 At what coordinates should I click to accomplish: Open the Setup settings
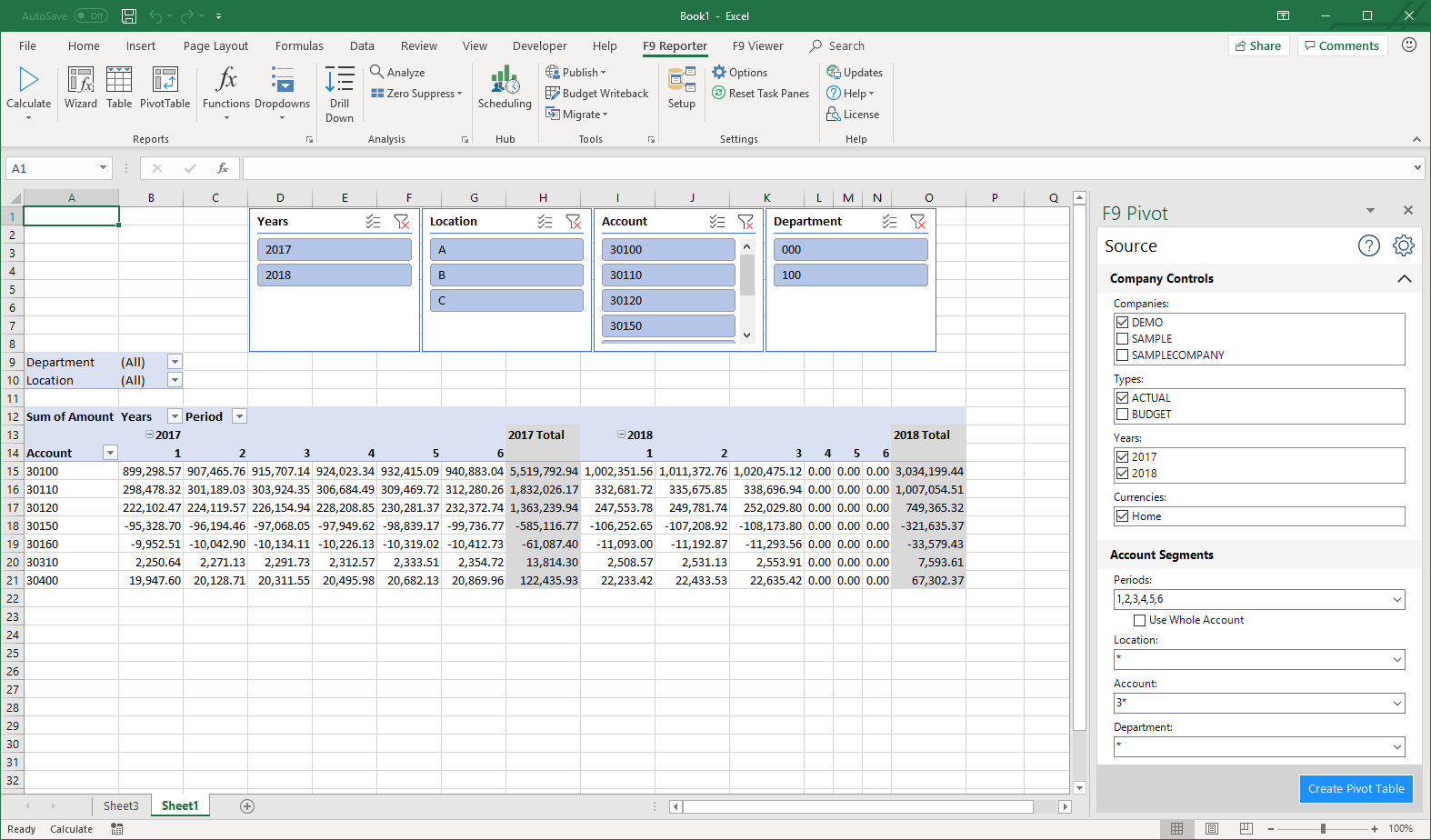[681, 87]
